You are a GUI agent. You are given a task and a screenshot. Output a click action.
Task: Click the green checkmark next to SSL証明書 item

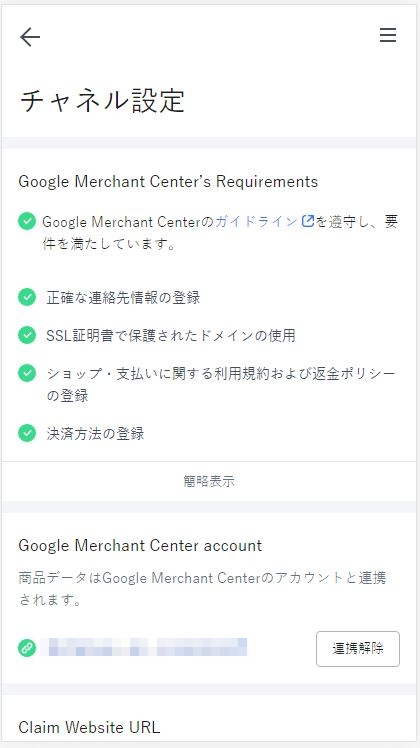pyautogui.click(x=27, y=335)
